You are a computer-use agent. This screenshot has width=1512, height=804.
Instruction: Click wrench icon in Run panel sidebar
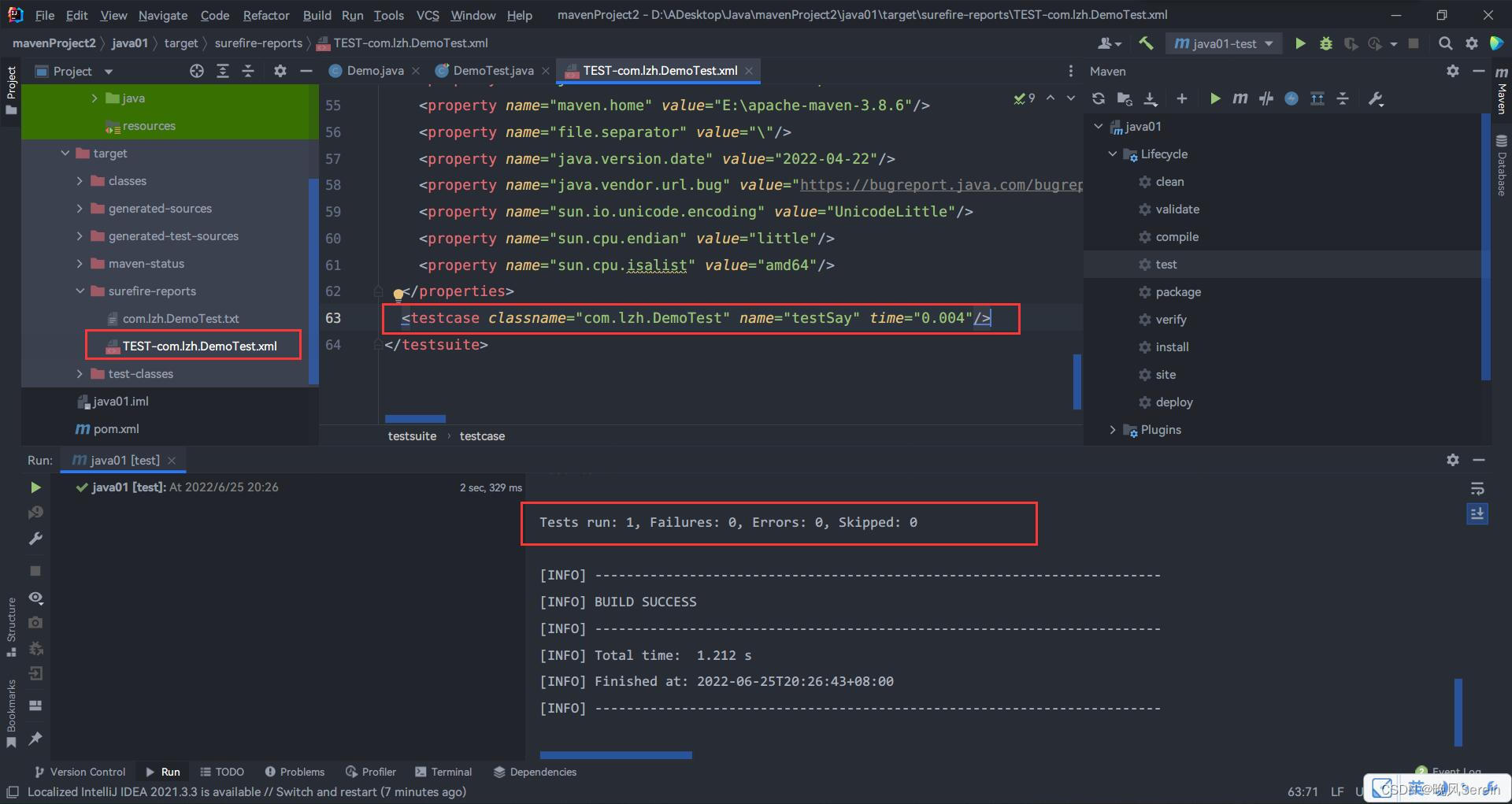(35, 539)
